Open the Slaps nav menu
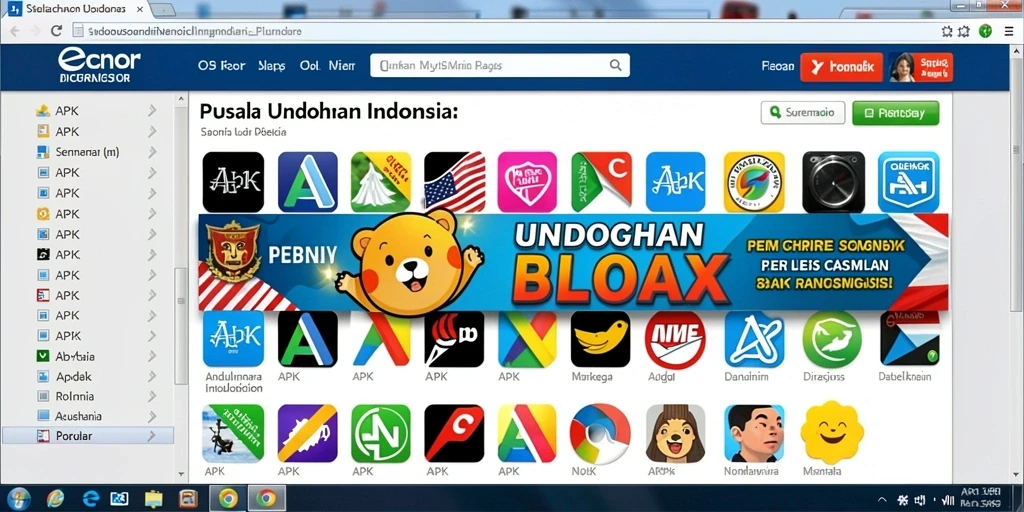The width and height of the screenshot is (1024, 512). [x=272, y=65]
